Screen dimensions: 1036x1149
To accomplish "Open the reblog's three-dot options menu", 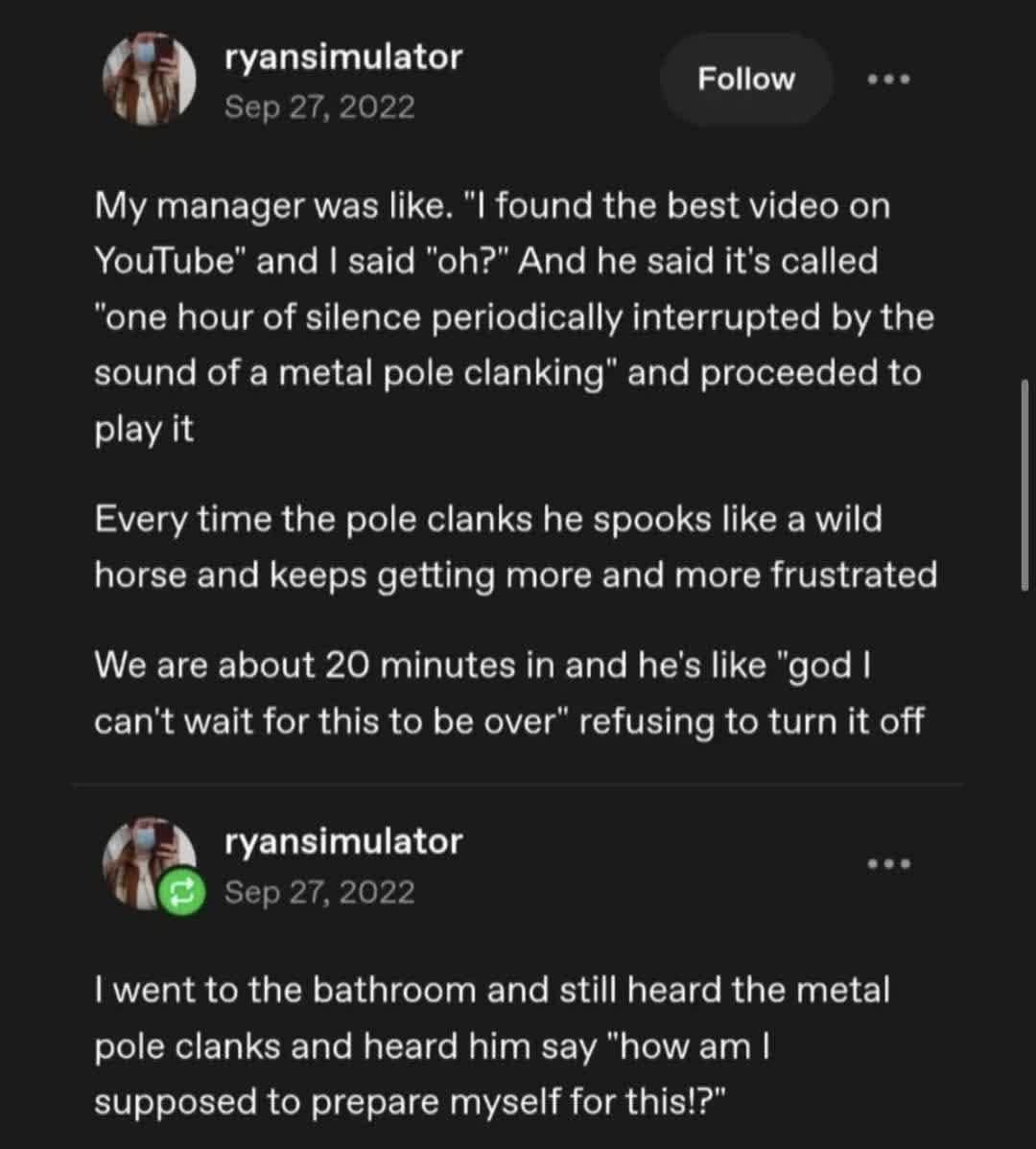I will pos(887,864).
